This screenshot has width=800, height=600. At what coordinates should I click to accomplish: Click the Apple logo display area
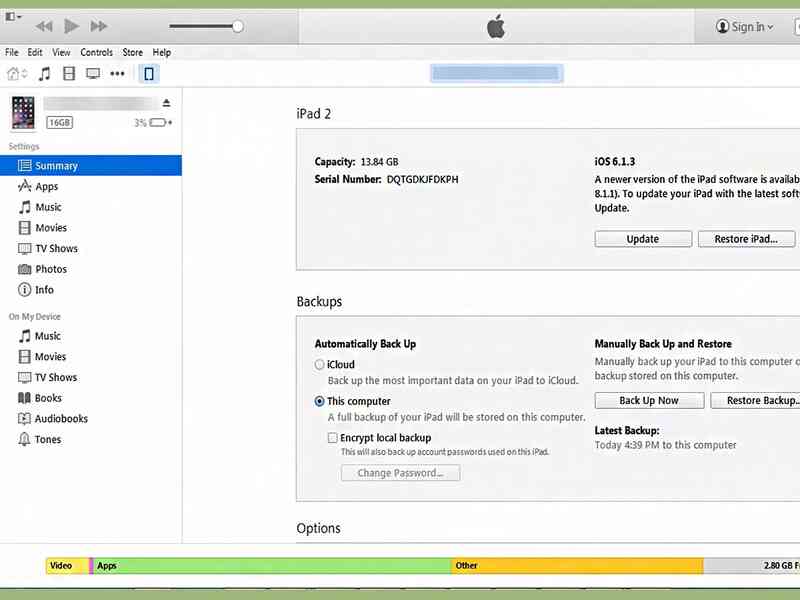point(496,27)
